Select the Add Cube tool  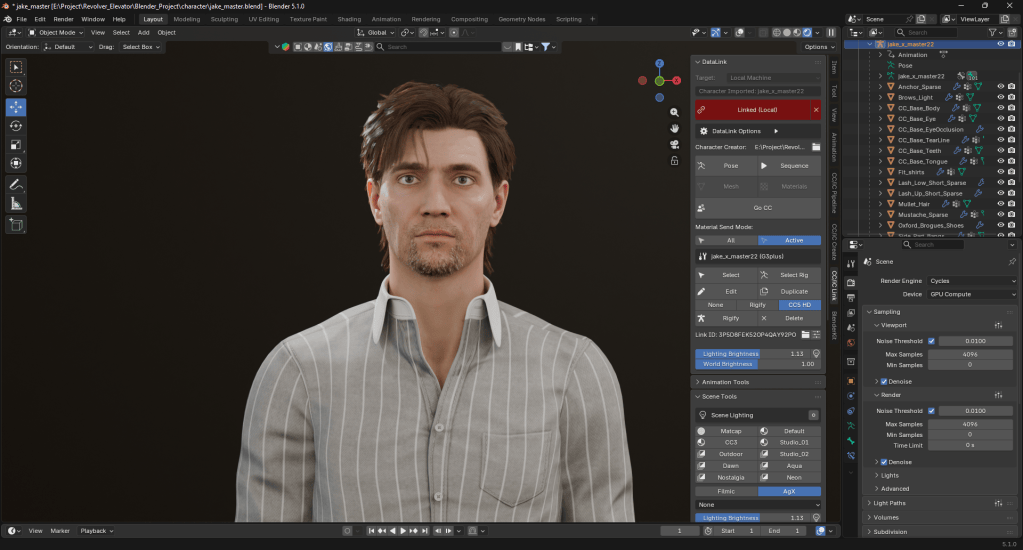pos(16,225)
